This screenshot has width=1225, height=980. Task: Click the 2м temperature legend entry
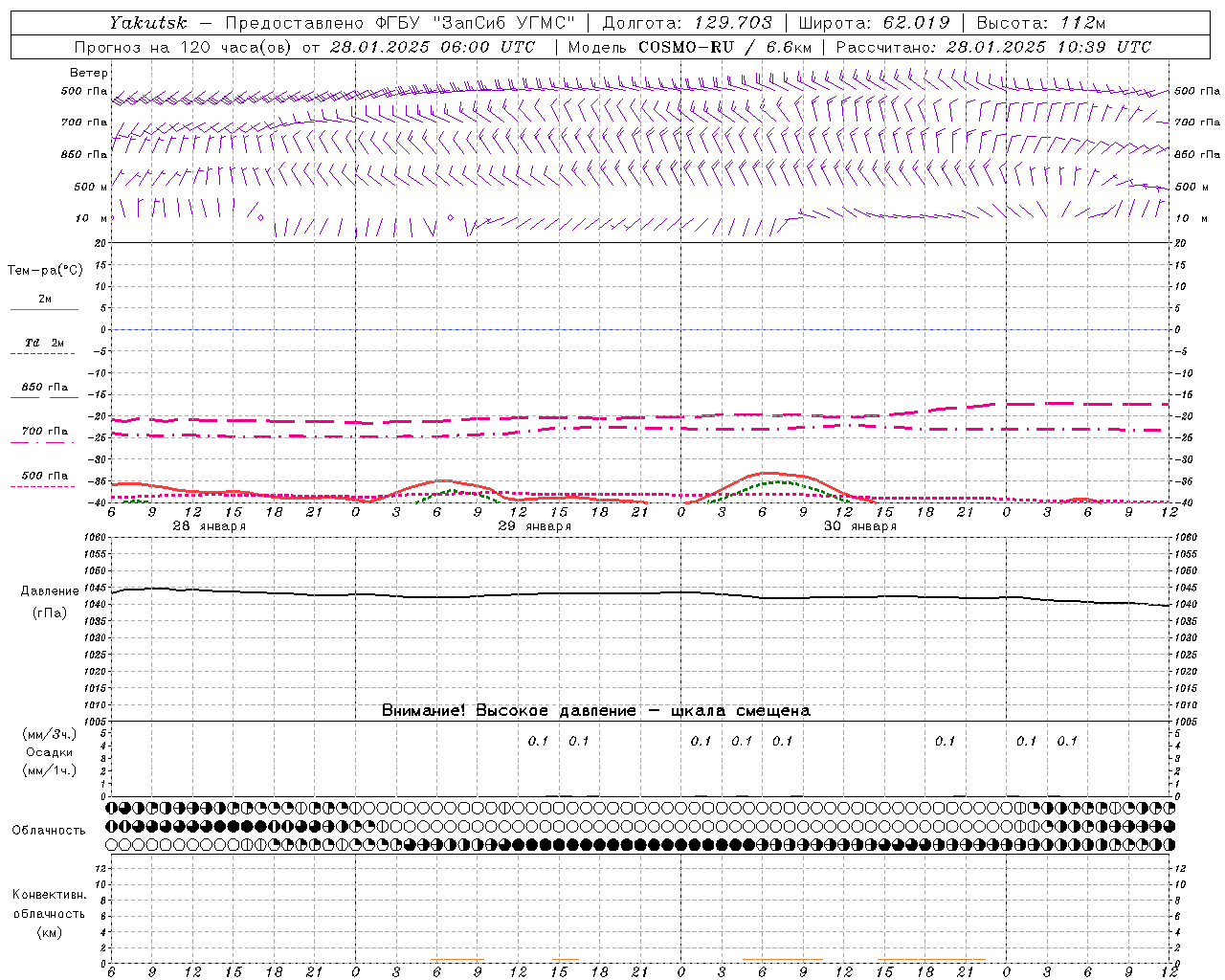coord(45,299)
